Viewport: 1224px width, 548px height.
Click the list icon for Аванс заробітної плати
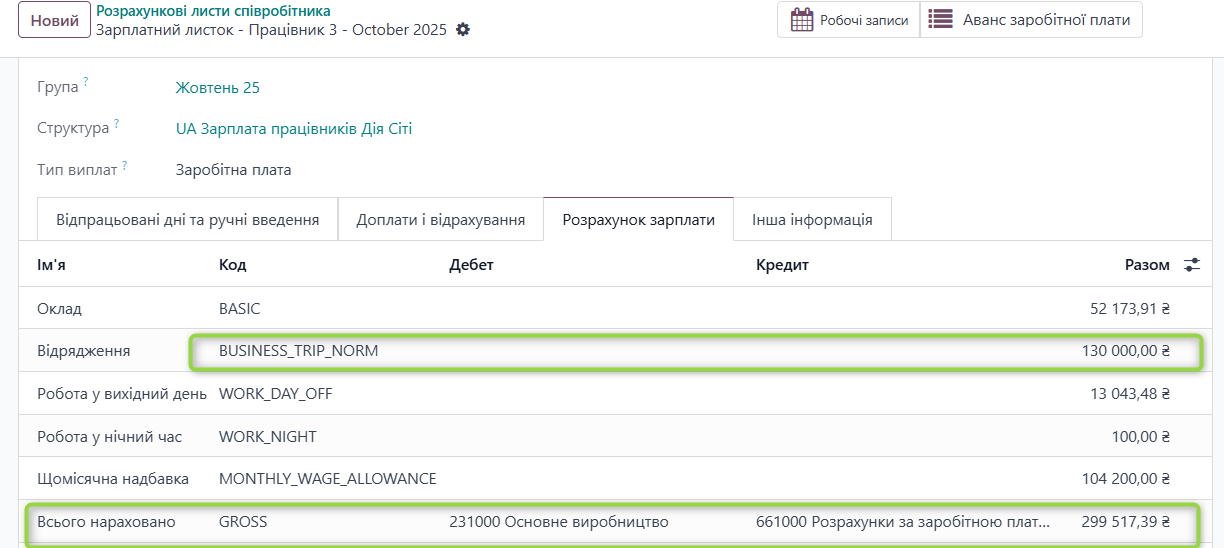pyautogui.click(x=940, y=20)
